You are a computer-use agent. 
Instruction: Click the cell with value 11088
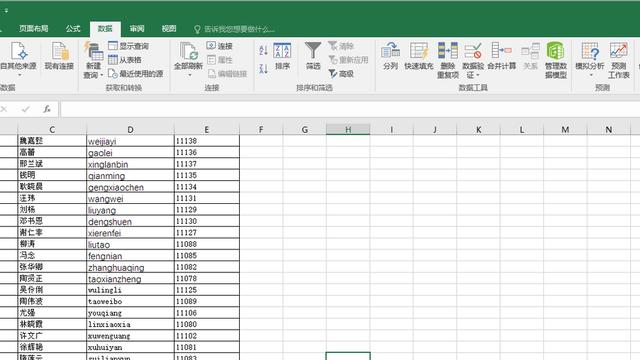coord(207,244)
